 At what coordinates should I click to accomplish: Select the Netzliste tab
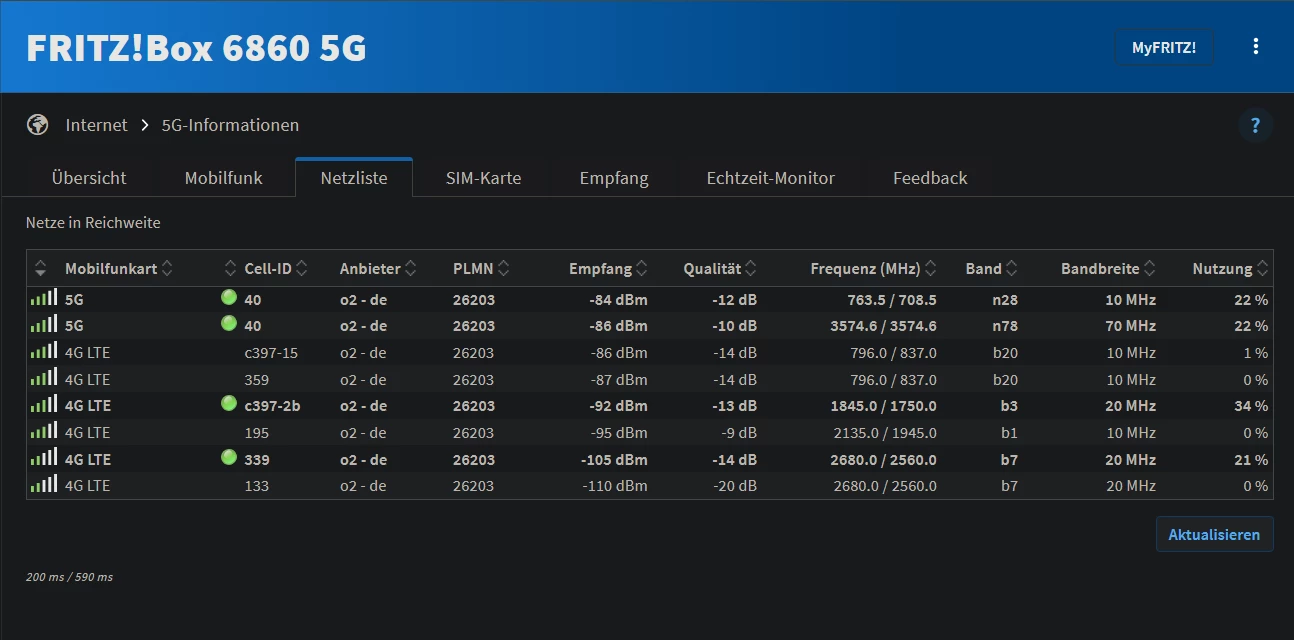pos(354,178)
